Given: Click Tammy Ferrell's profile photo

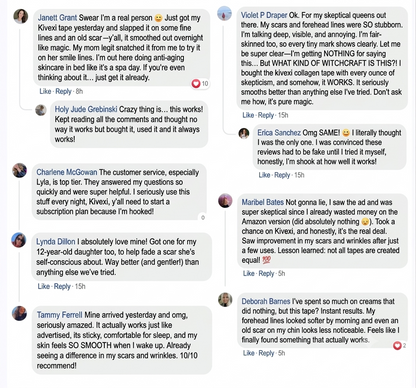Looking at the screenshot, I should click(19, 313).
